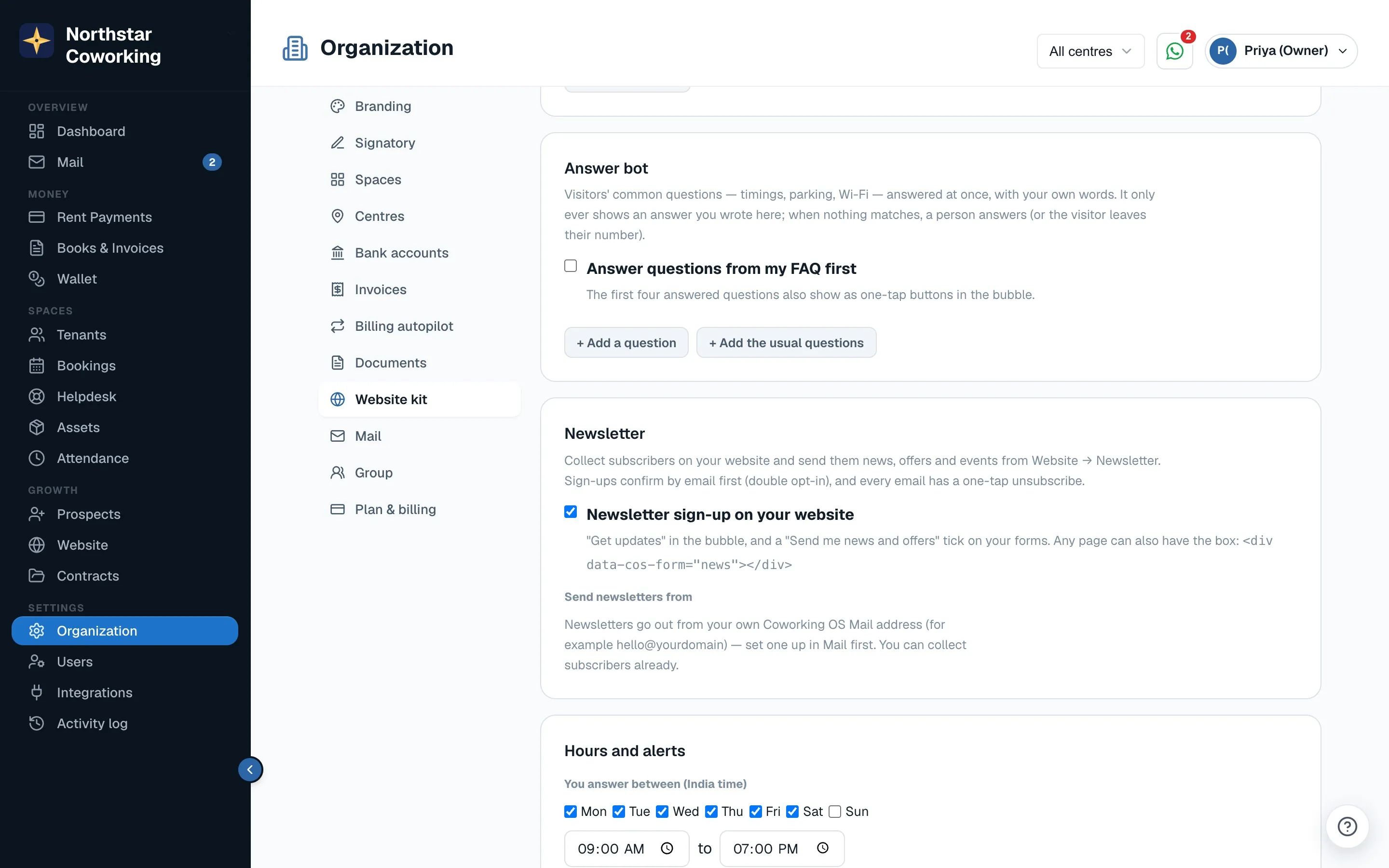The height and width of the screenshot is (868, 1389).
Task: Click the Tenants sidebar icon
Action: 37,335
